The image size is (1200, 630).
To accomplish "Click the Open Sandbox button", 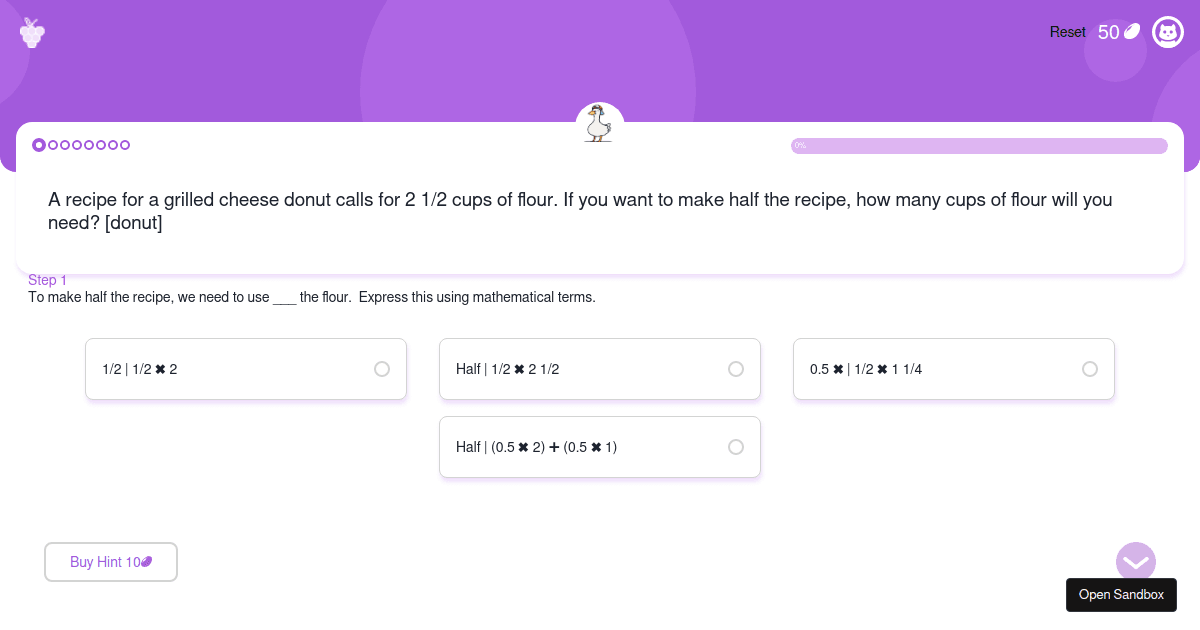I will coord(1121,595).
